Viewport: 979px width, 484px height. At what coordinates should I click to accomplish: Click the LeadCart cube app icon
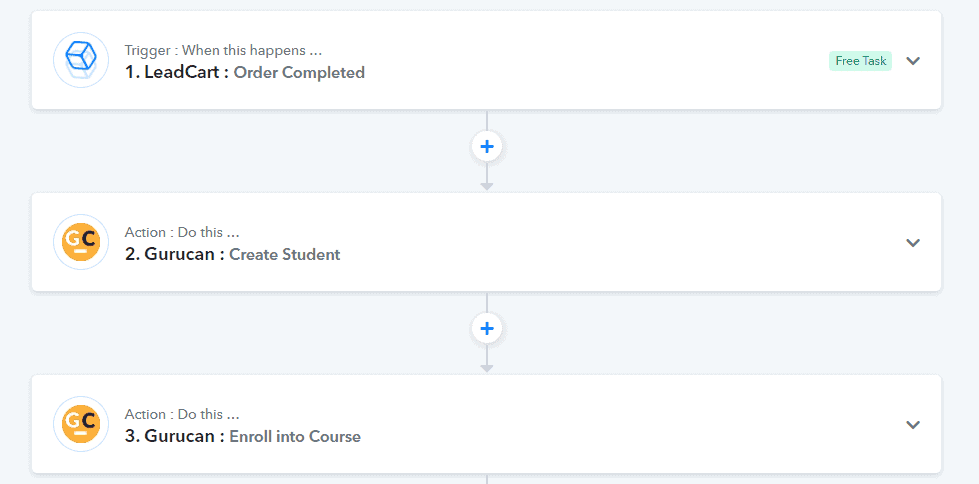81,60
